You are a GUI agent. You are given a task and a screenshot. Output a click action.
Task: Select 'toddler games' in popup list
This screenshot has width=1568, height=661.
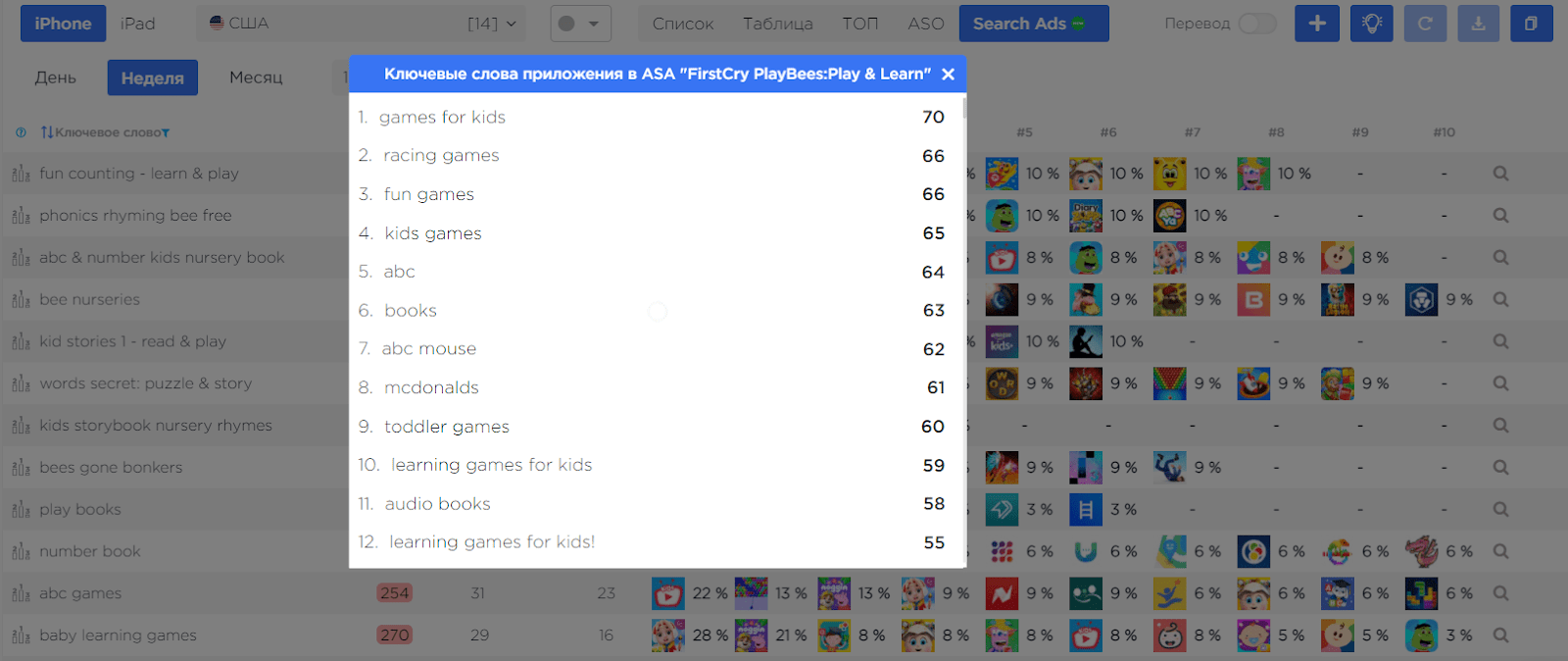click(446, 427)
